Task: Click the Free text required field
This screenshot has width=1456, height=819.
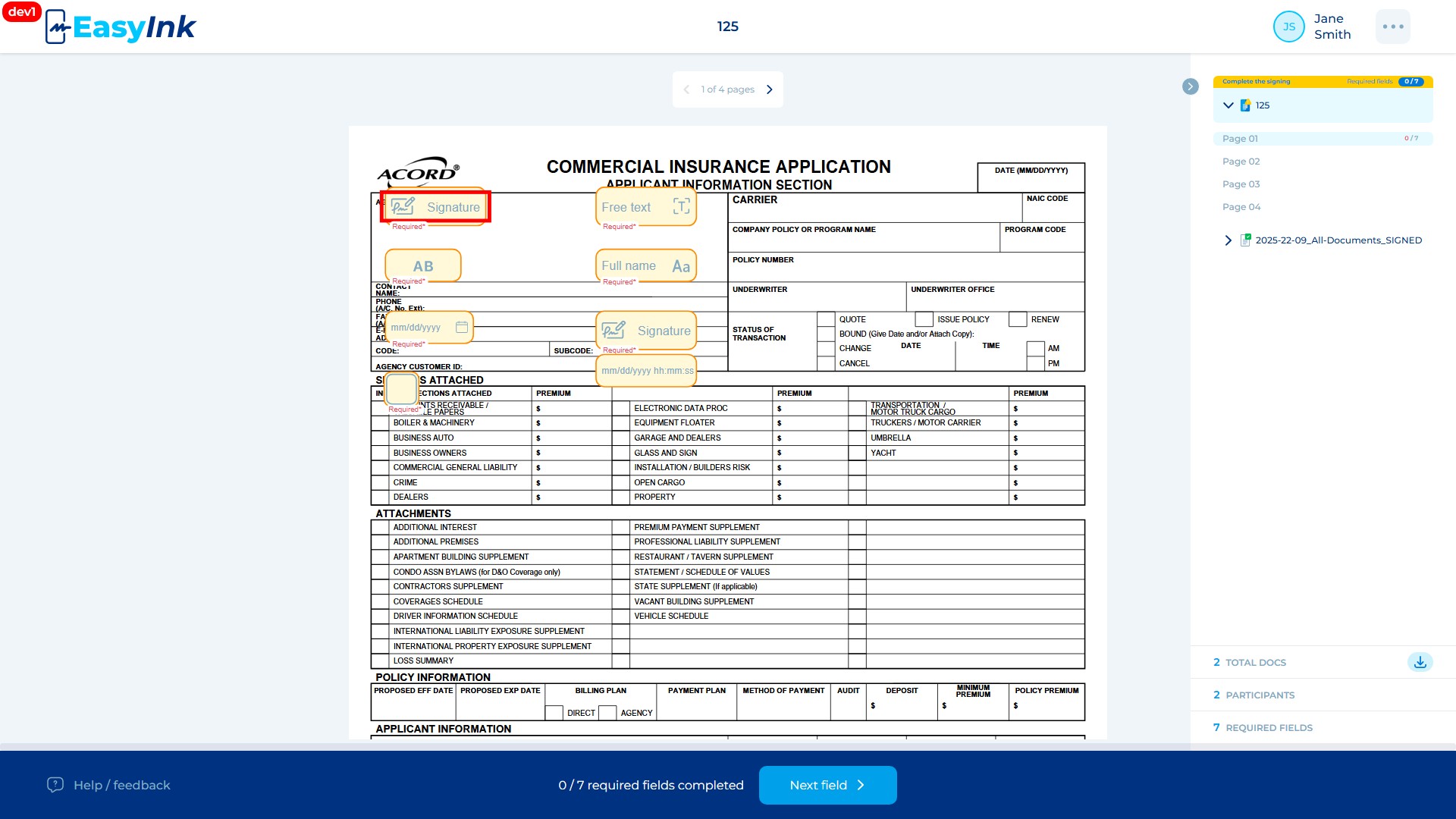Action: click(x=646, y=207)
